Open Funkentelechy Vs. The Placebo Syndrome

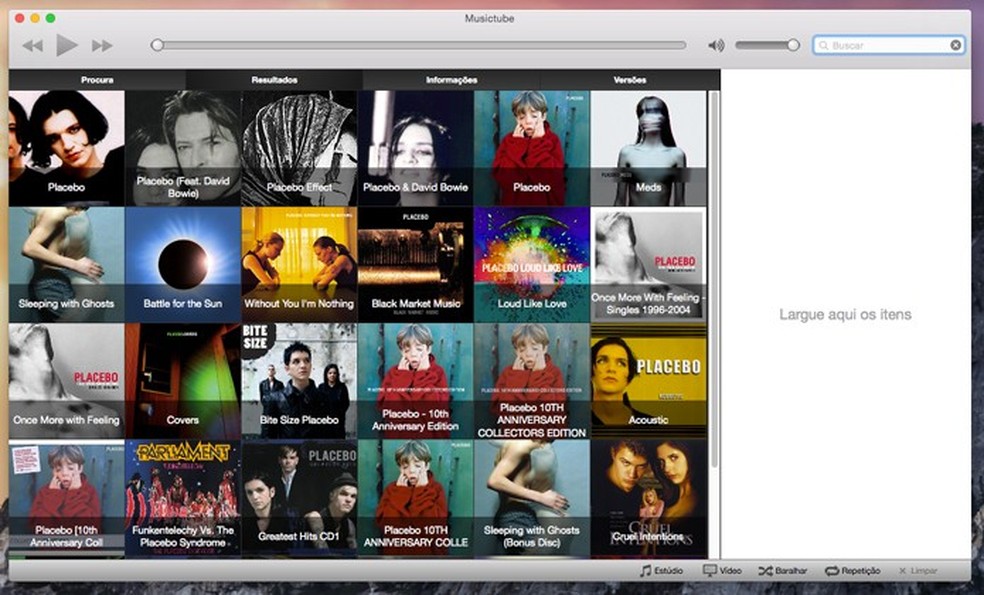183,498
